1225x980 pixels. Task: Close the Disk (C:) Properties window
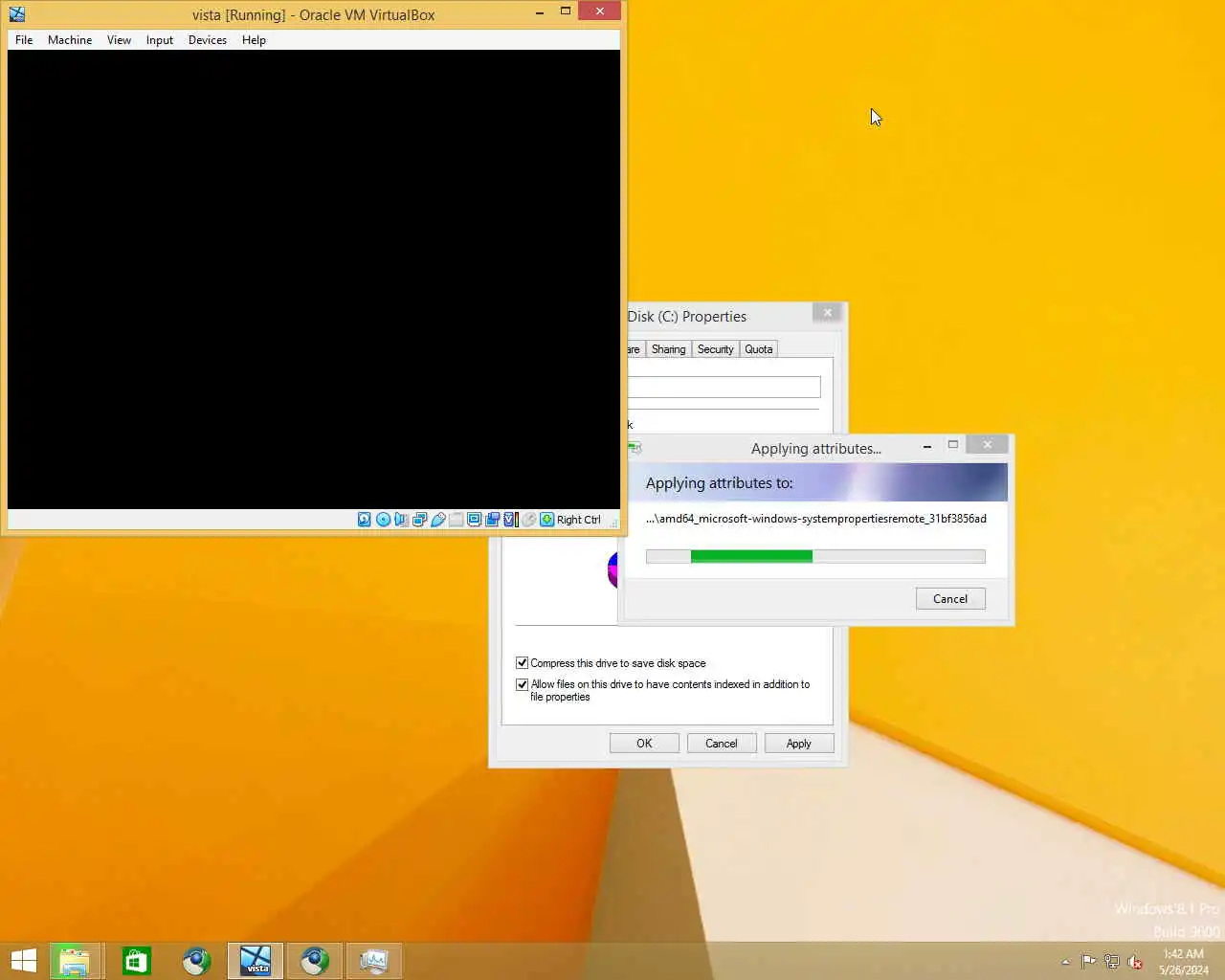click(828, 313)
